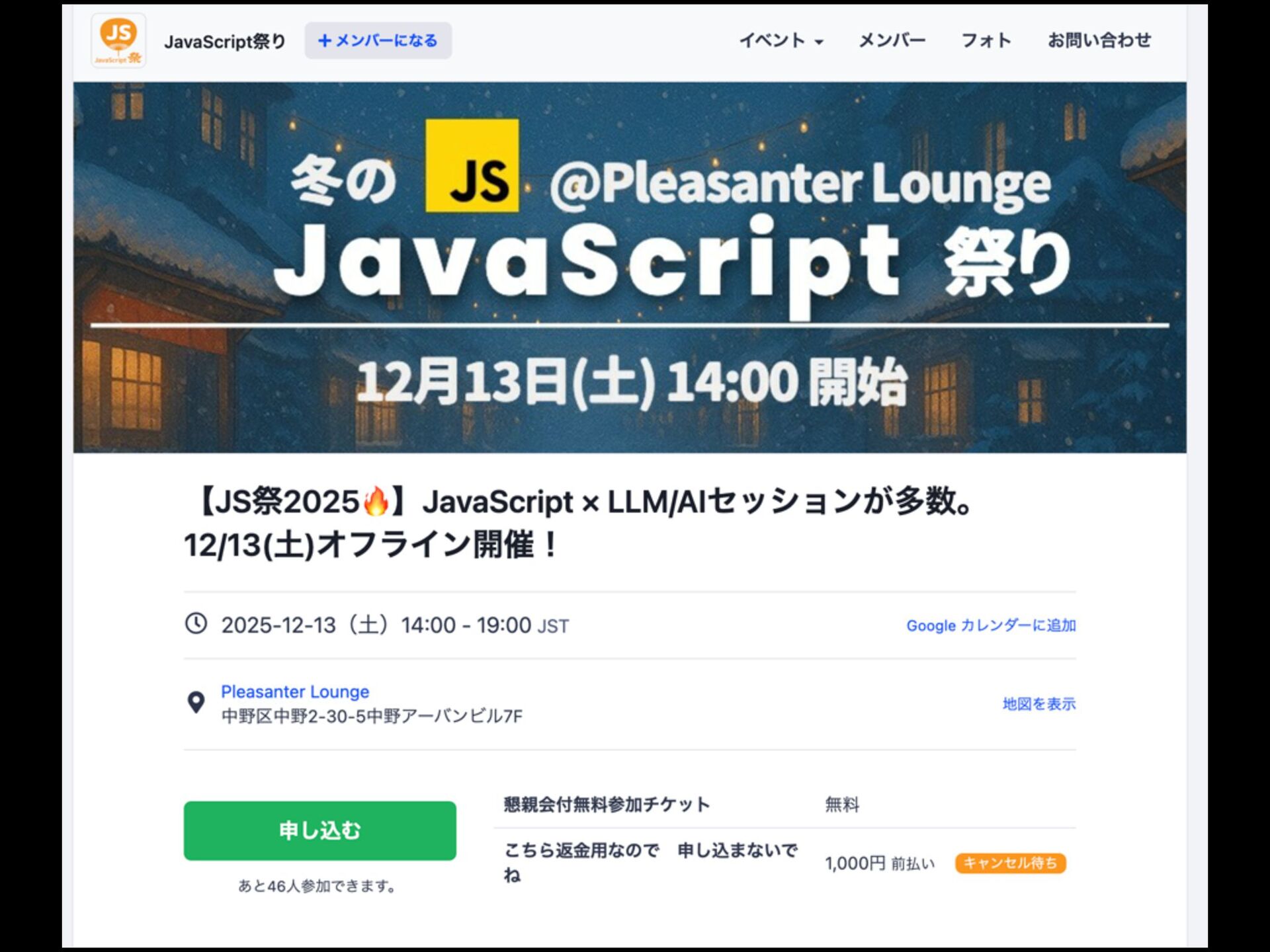The width and height of the screenshot is (1270, 952).
Task: Click the clock icon beside event date
Action: (x=196, y=623)
